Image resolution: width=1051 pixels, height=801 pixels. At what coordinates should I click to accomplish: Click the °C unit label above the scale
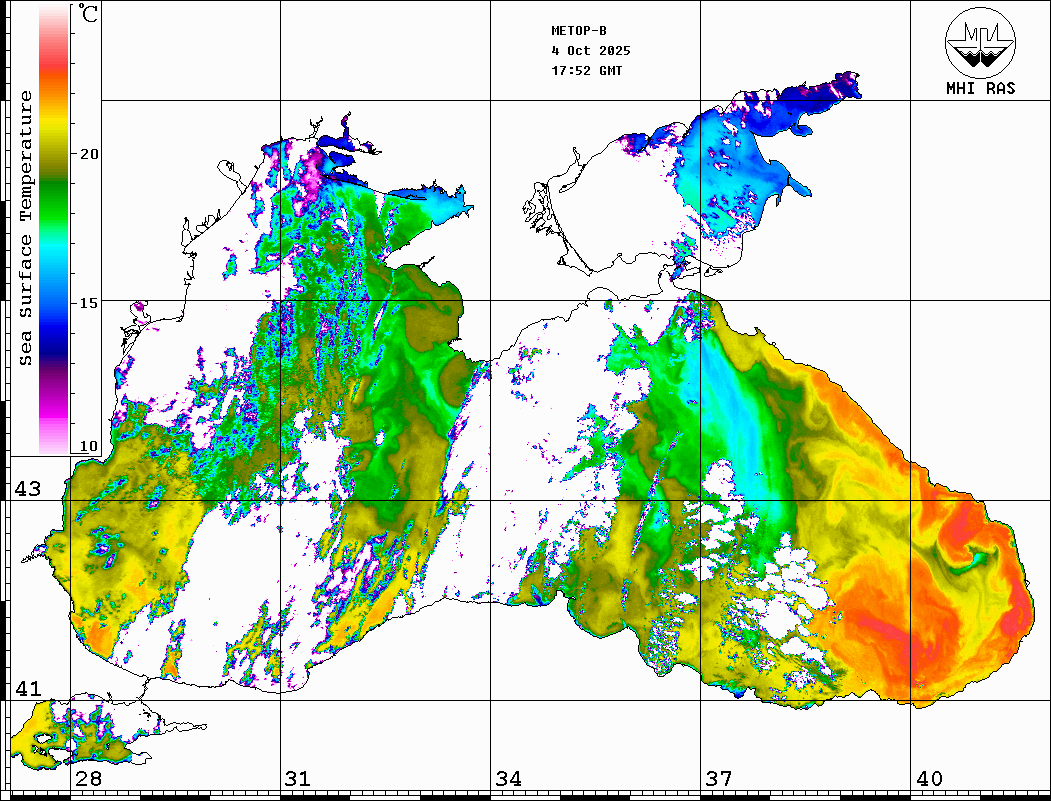click(x=89, y=15)
